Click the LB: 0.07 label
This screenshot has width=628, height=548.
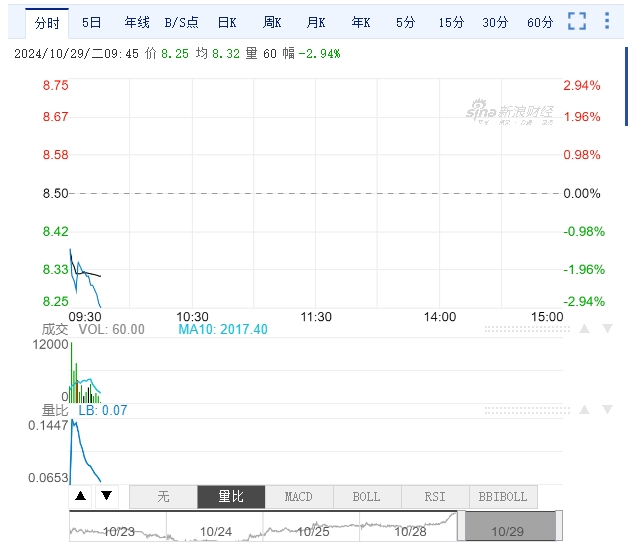(103, 410)
